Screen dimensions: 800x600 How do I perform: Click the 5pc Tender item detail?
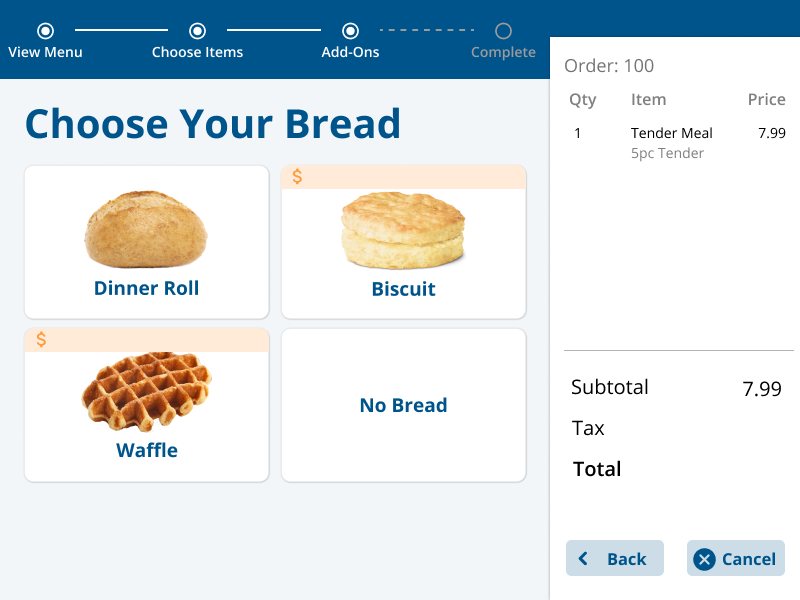[x=667, y=153]
